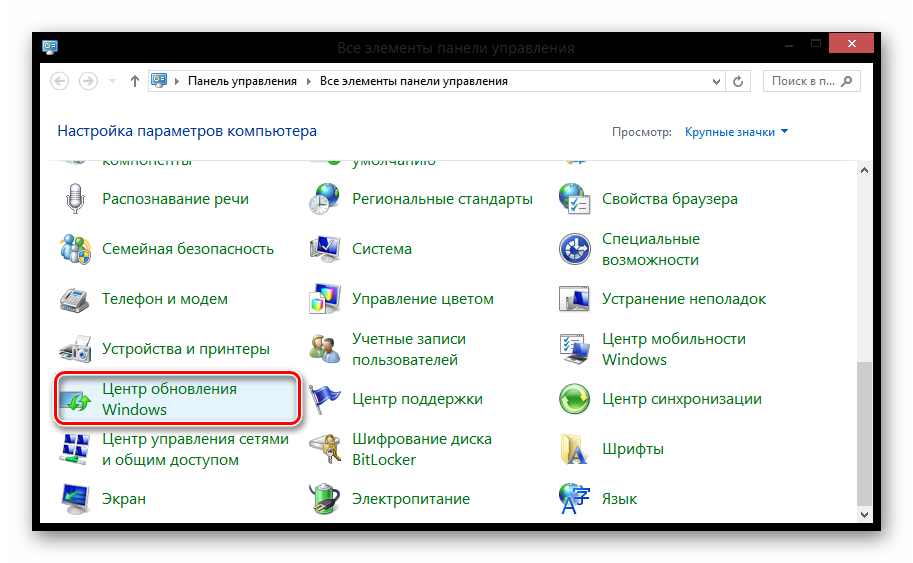Image resolution: width=913 pixels, height=563 pixels.
Task: Select 'Панель управления' in the breadcrumb path
Action: [x=242, y=81]
